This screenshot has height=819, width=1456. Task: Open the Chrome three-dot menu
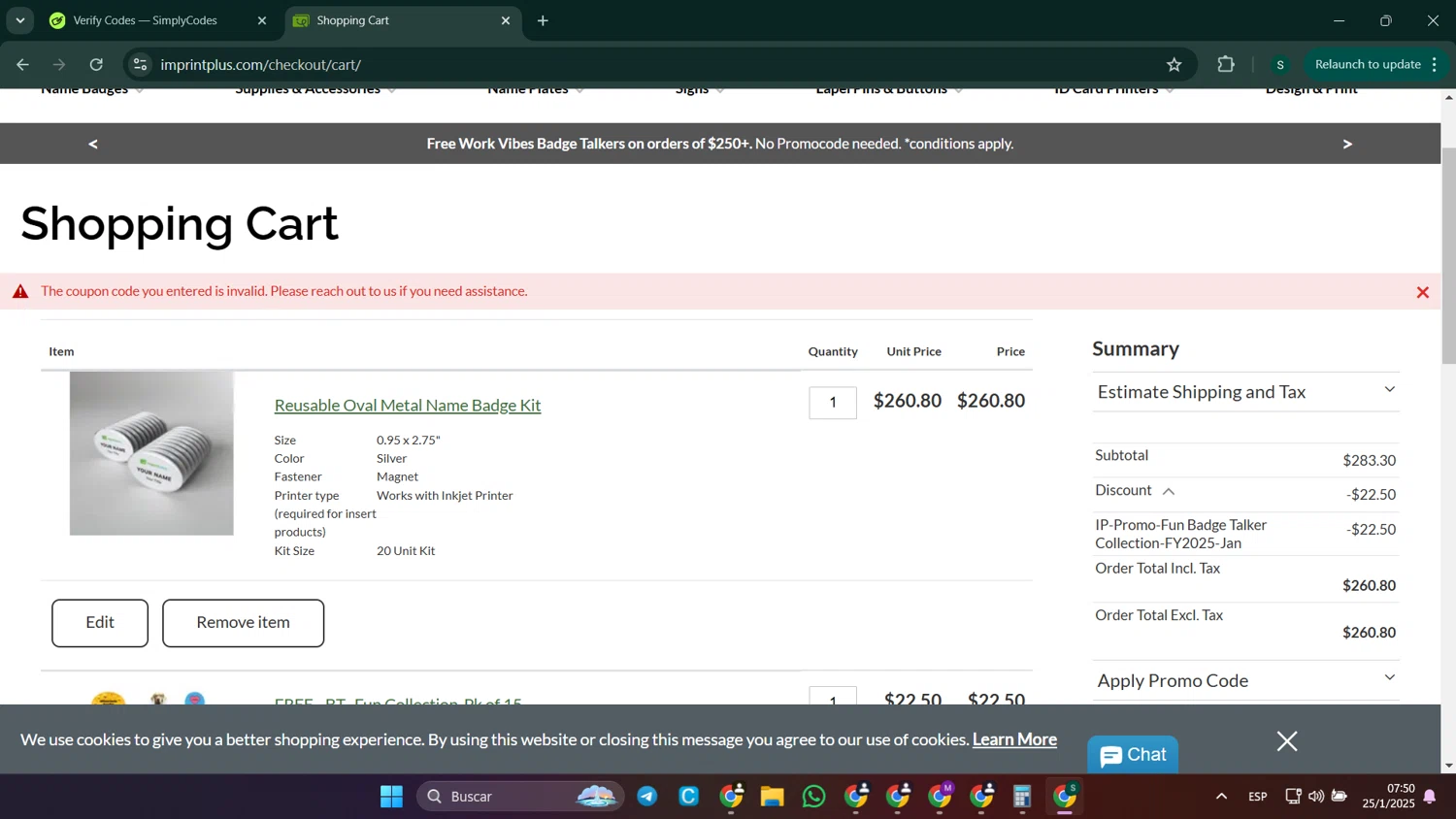point(1435,64)
